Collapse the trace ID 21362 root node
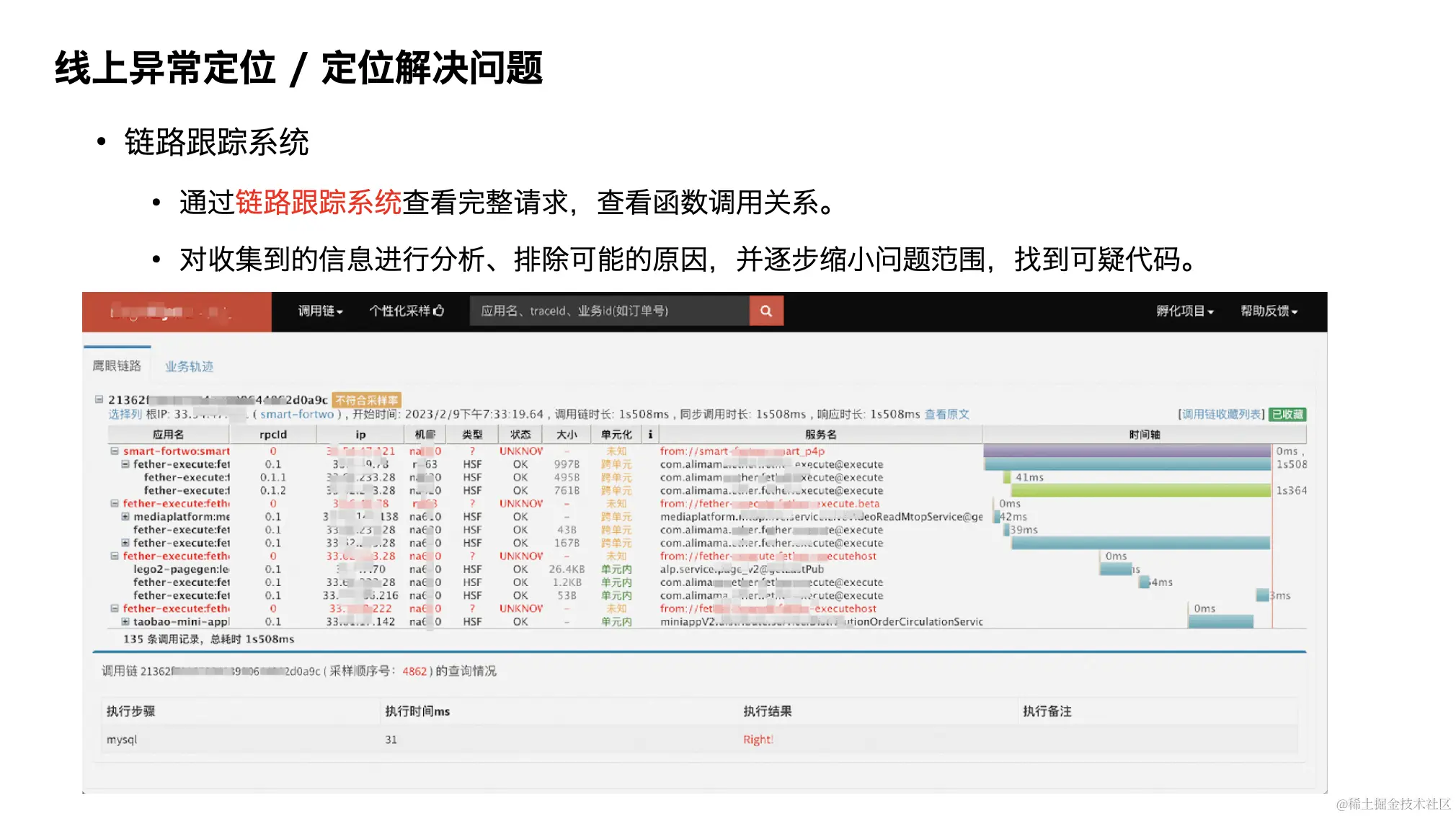The width and height of the screenshot is (1456, 816). (99, 399)
